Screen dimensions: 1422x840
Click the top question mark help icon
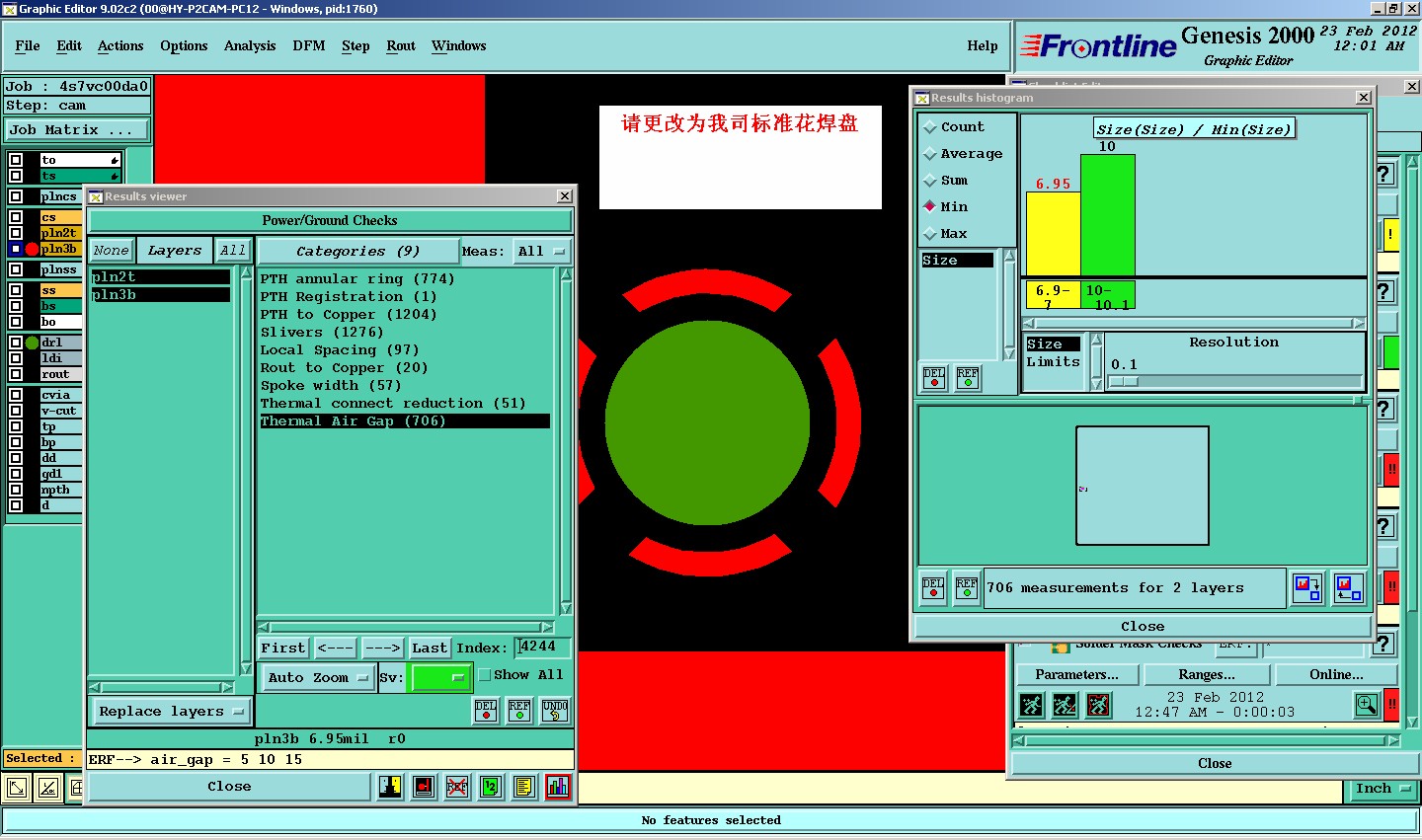point(1384,175)
